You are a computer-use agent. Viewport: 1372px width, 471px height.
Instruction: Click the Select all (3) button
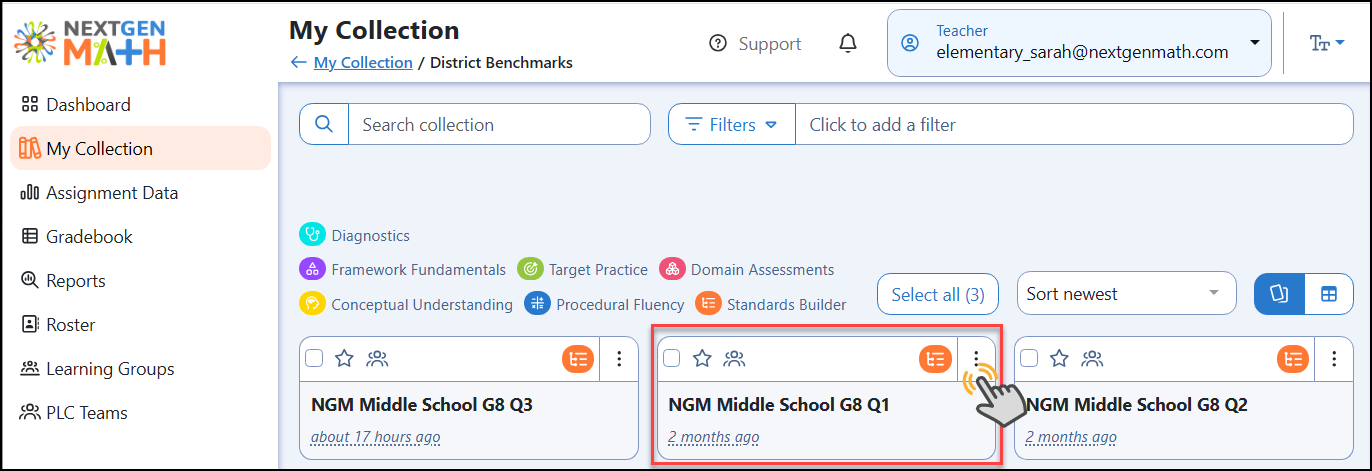pyautogui.click(x=938, y=294)
